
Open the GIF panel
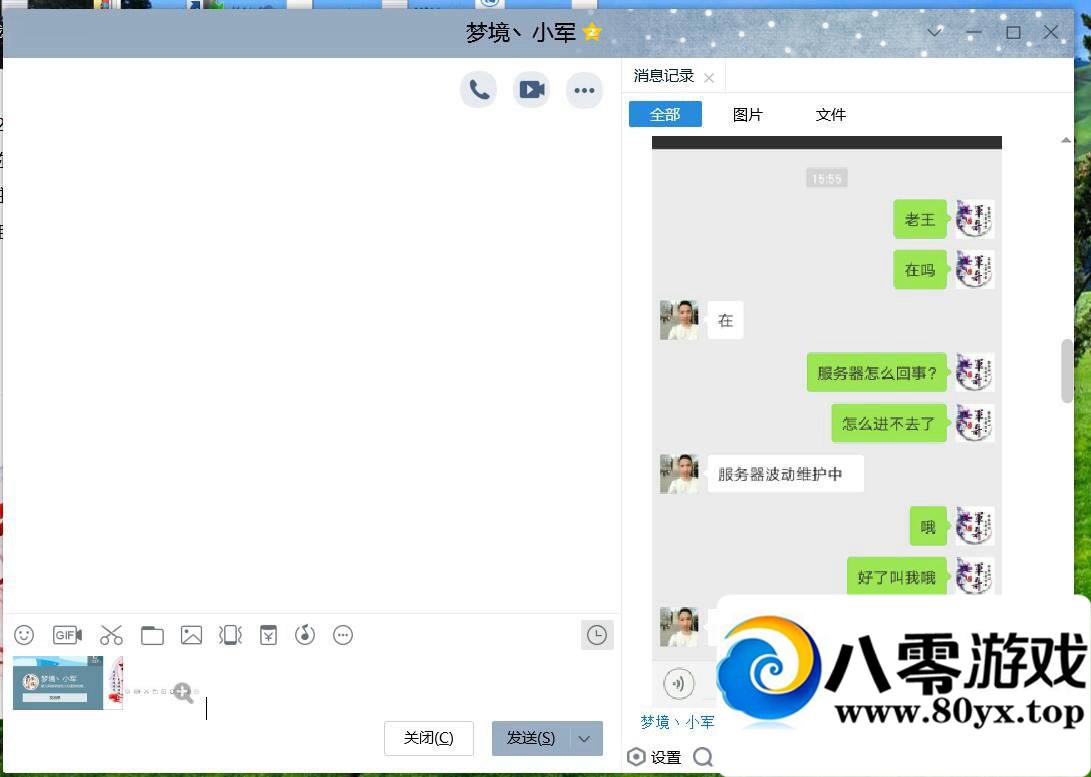(x=67, y=635)
